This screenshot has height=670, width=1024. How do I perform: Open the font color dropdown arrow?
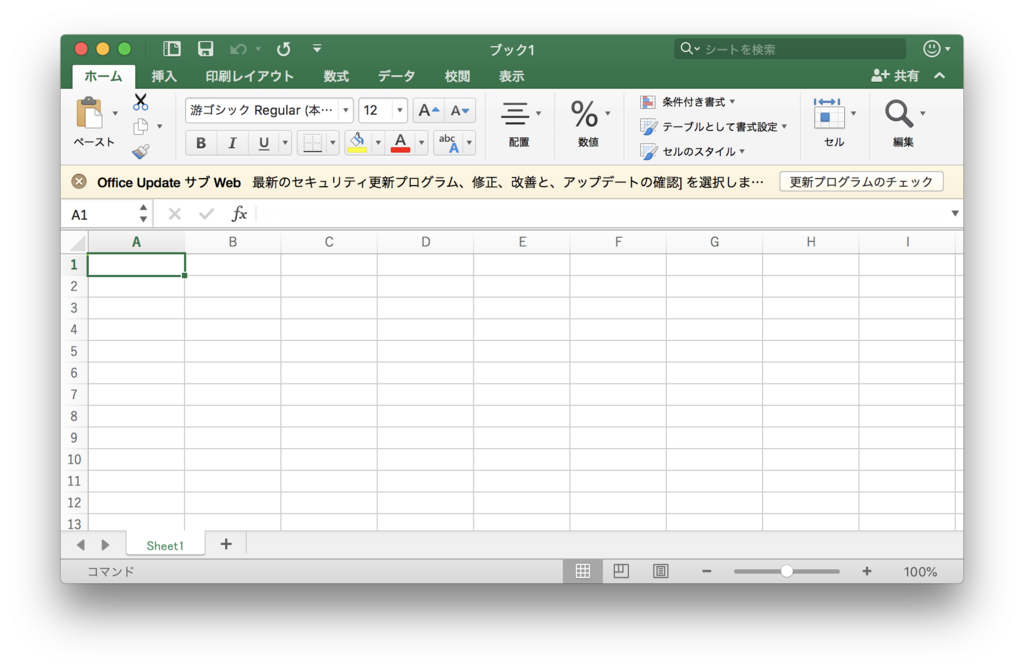pyautogui.click(x=421, y=142)
